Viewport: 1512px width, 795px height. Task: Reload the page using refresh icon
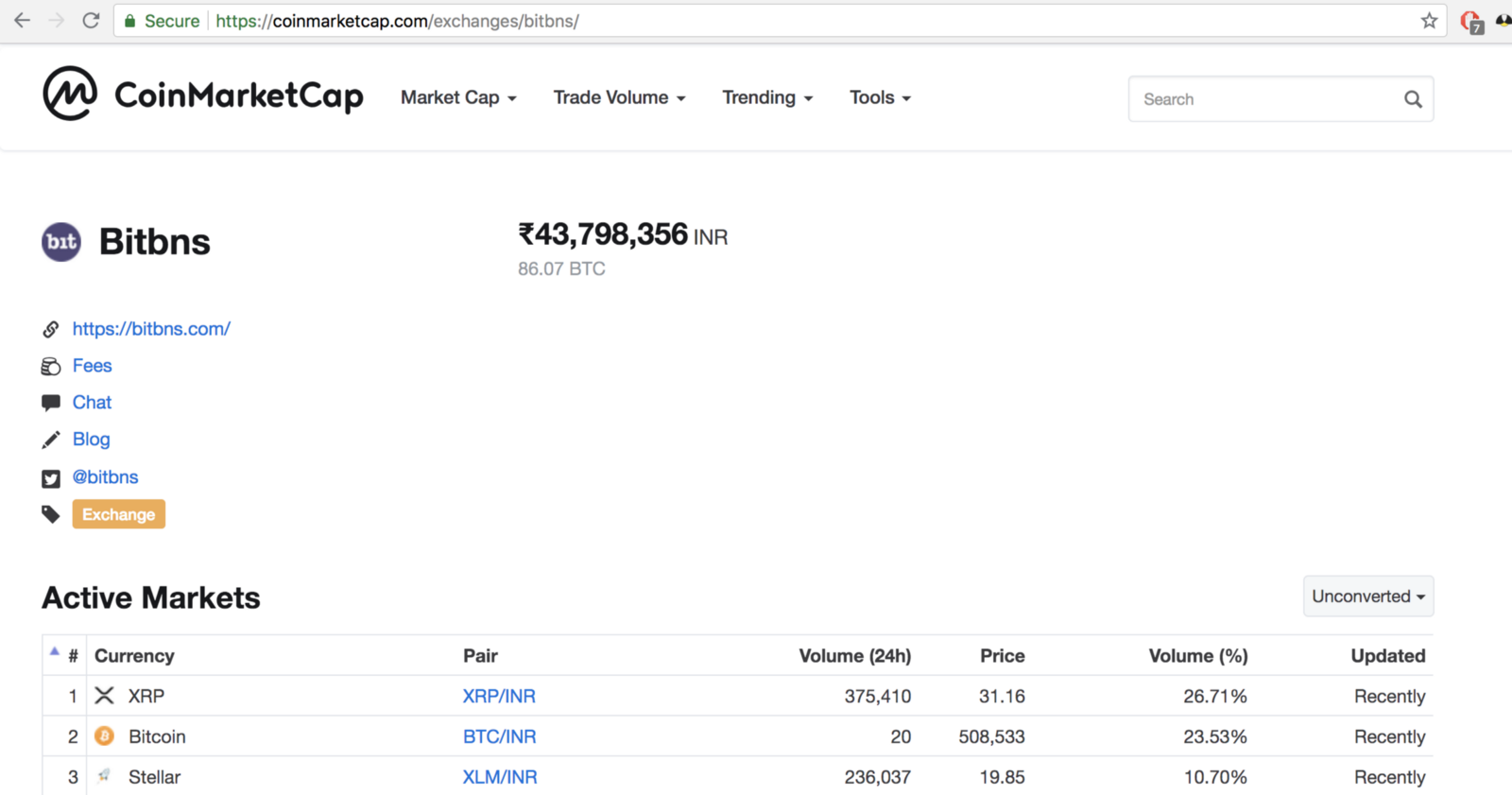(x=91, y=21)
